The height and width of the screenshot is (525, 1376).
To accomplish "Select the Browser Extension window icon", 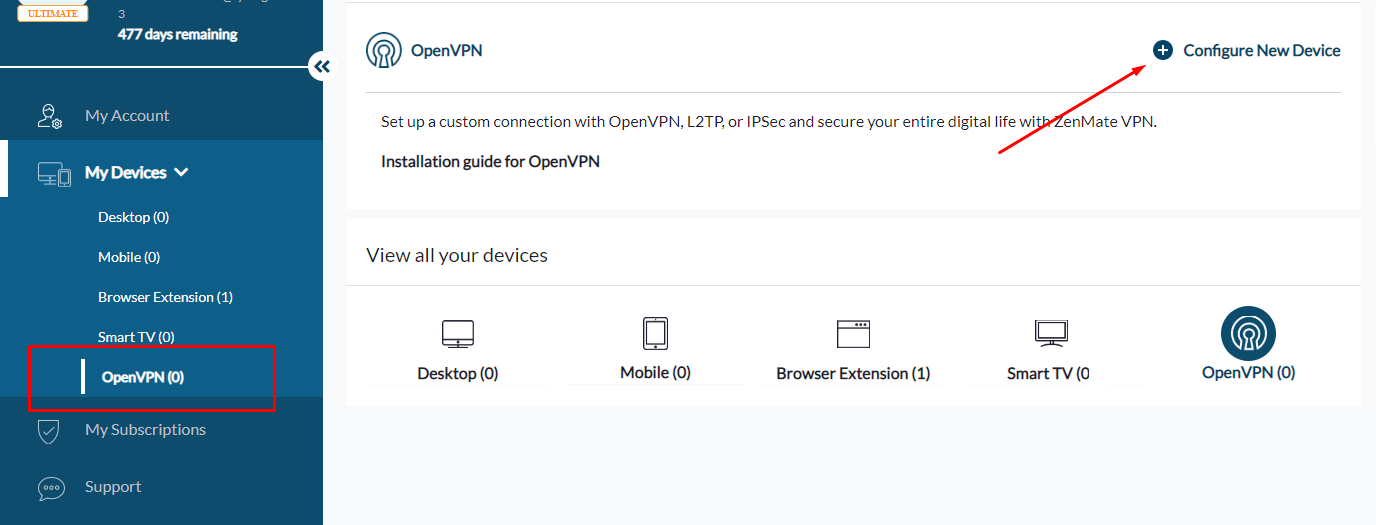I will (853, 334).
